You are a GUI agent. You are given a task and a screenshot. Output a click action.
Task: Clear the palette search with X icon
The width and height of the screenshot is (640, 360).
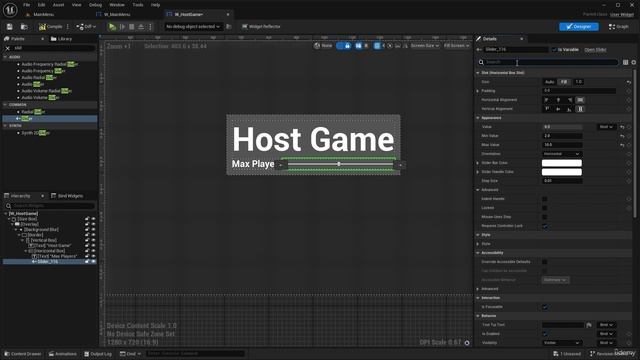pyautogui.click(x=7, y=48)
